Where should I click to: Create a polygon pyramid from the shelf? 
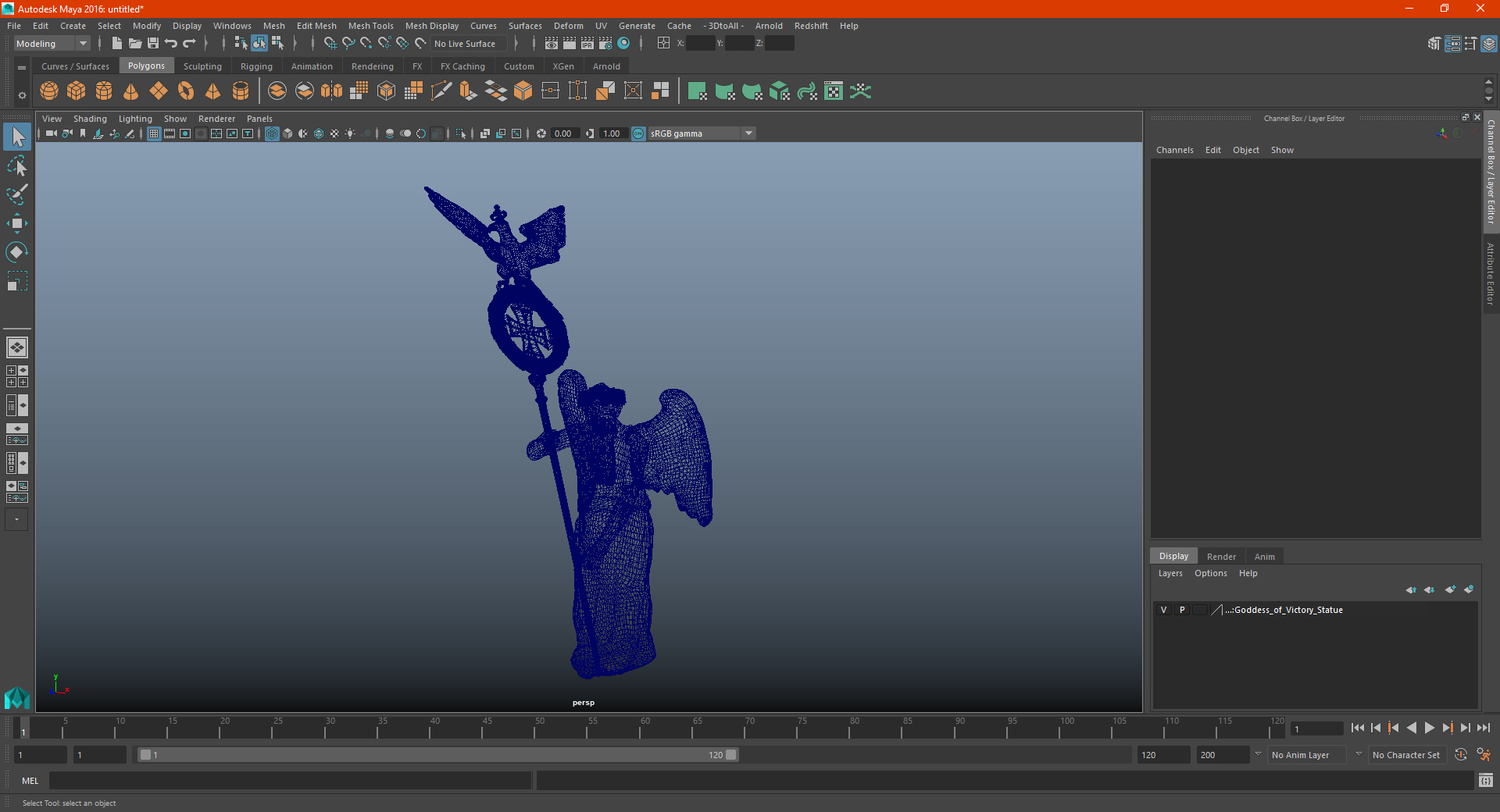pos(213,91)
